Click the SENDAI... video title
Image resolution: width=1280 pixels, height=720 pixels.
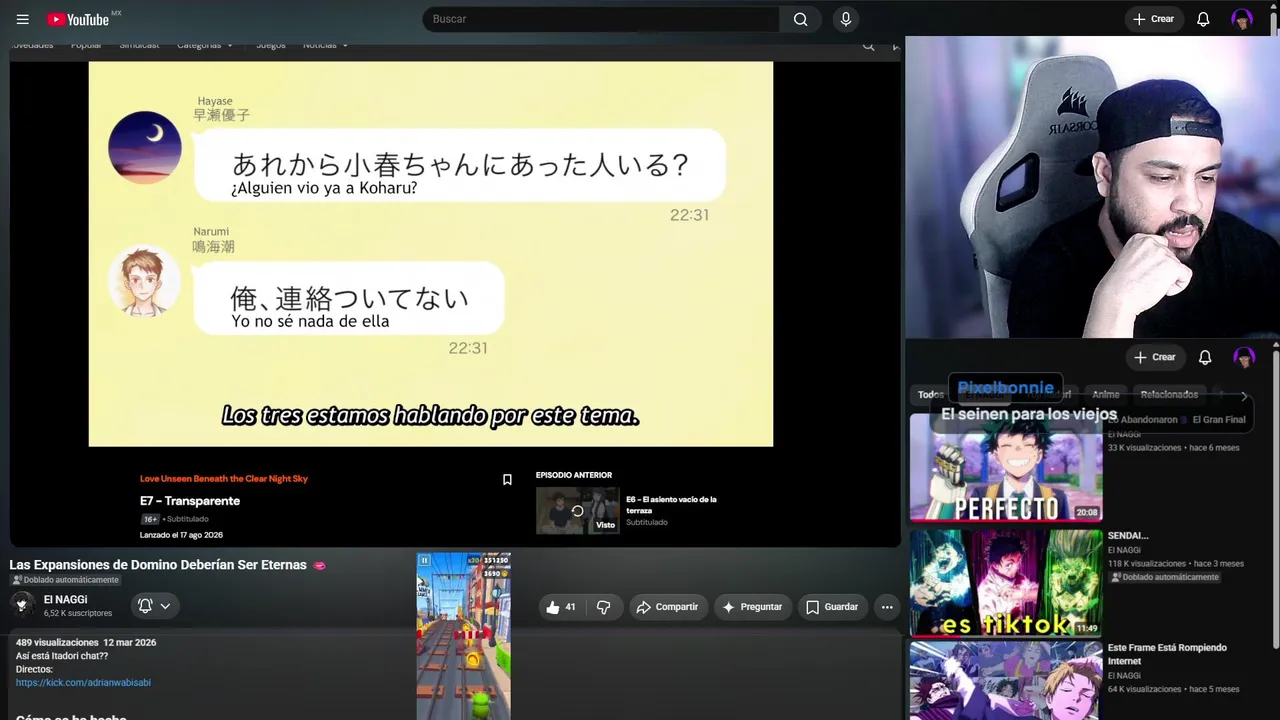click(x=1128, y=536)
